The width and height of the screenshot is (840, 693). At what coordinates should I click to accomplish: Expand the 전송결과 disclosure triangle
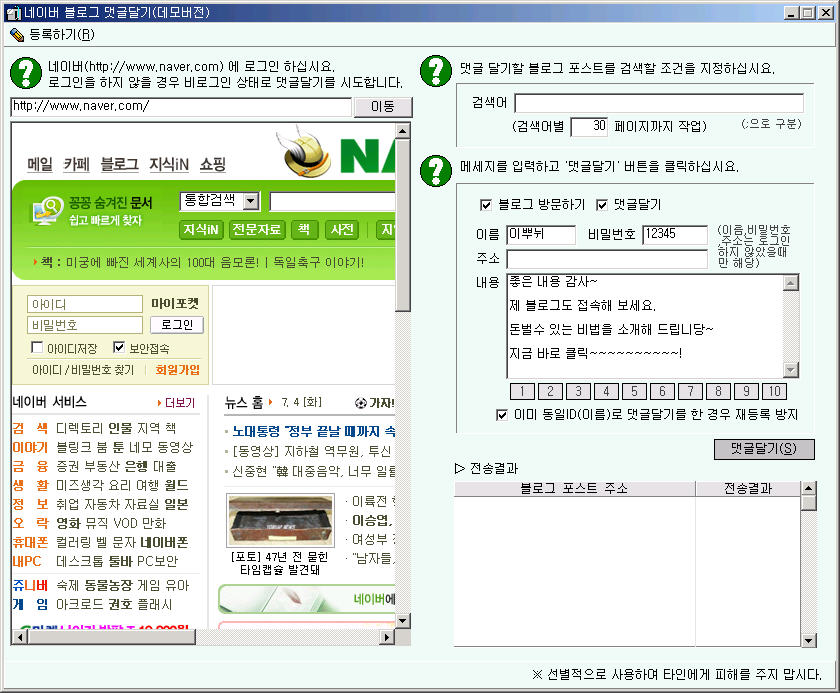coord(460,468)
